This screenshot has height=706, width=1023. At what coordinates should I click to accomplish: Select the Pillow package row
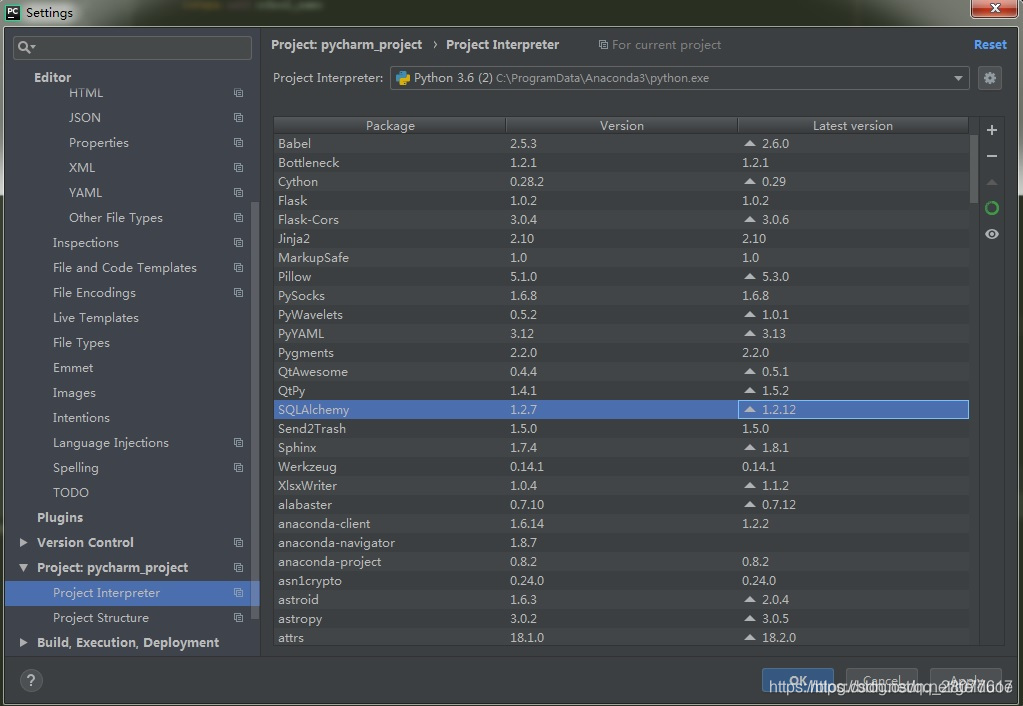click(621, 277)
